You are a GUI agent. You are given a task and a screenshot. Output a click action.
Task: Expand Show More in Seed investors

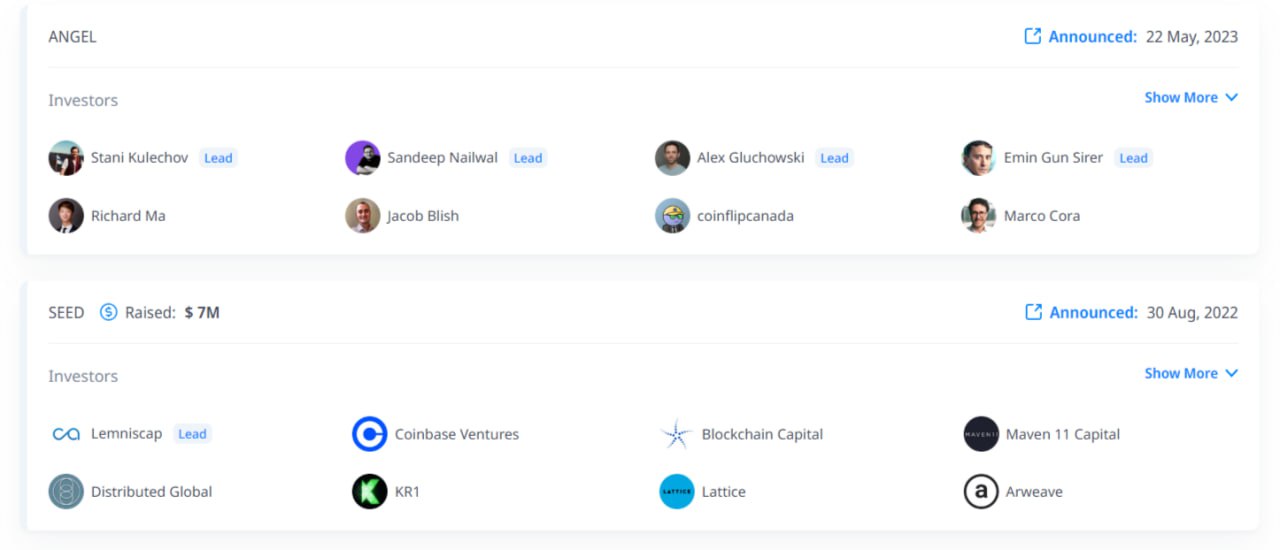1191,373
